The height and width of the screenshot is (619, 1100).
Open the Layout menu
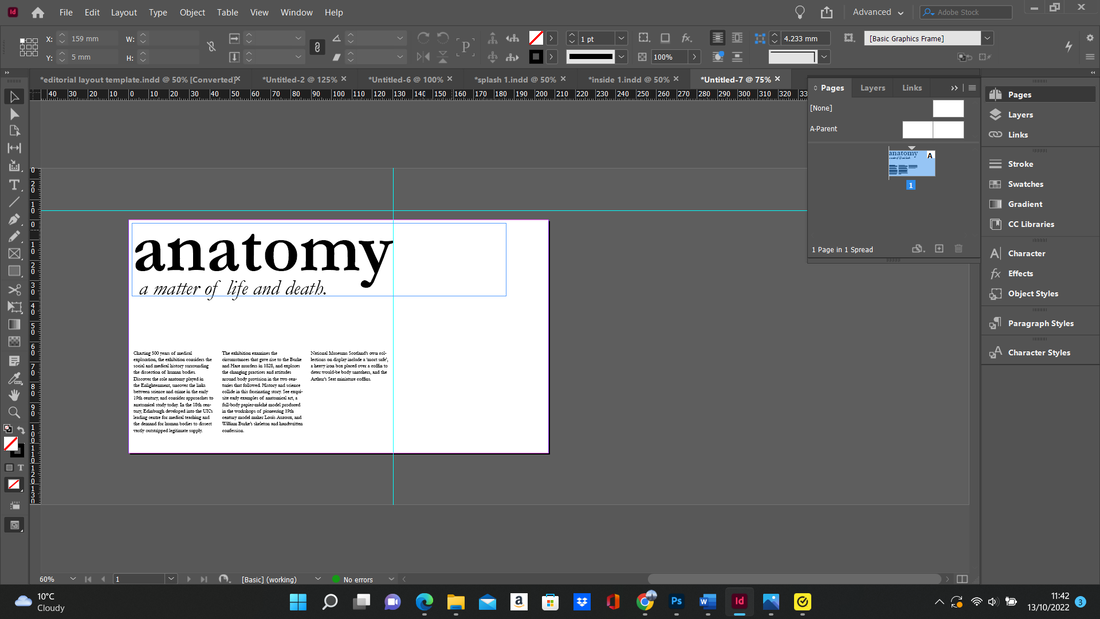(123, 13)
